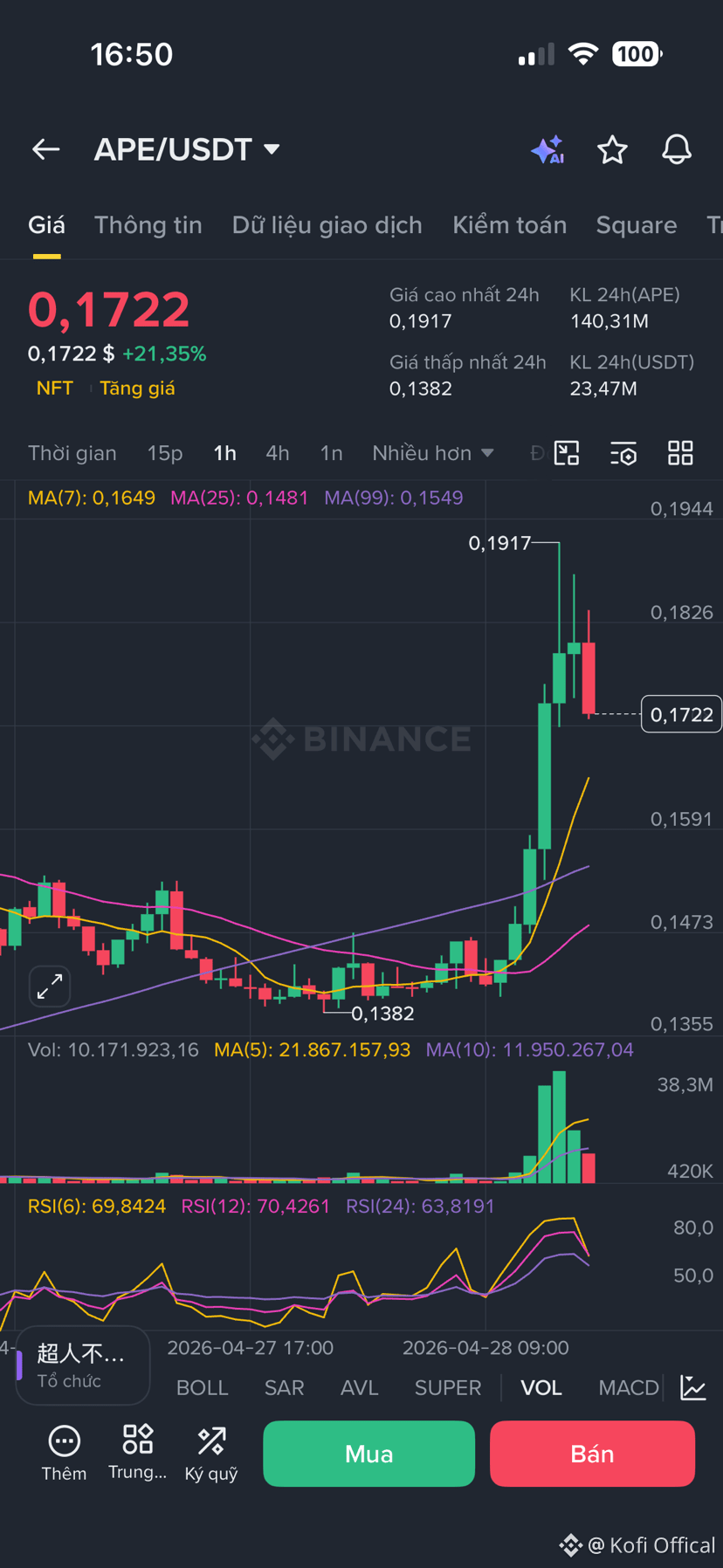
Task: Tap the volume MA(5): 21.867.157,93 label
Action: (x=313, y=1049)
